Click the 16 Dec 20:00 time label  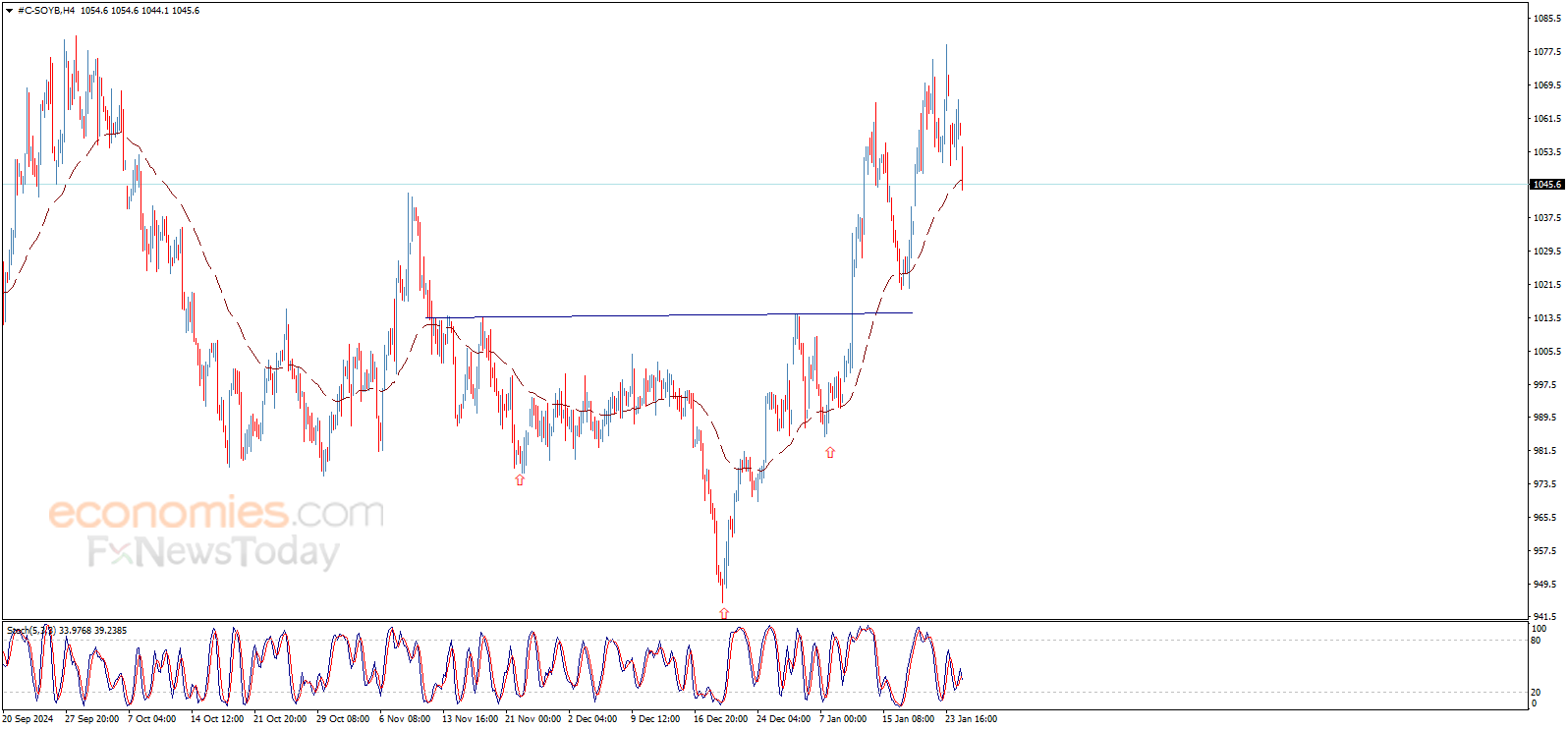tap(720, 719)
